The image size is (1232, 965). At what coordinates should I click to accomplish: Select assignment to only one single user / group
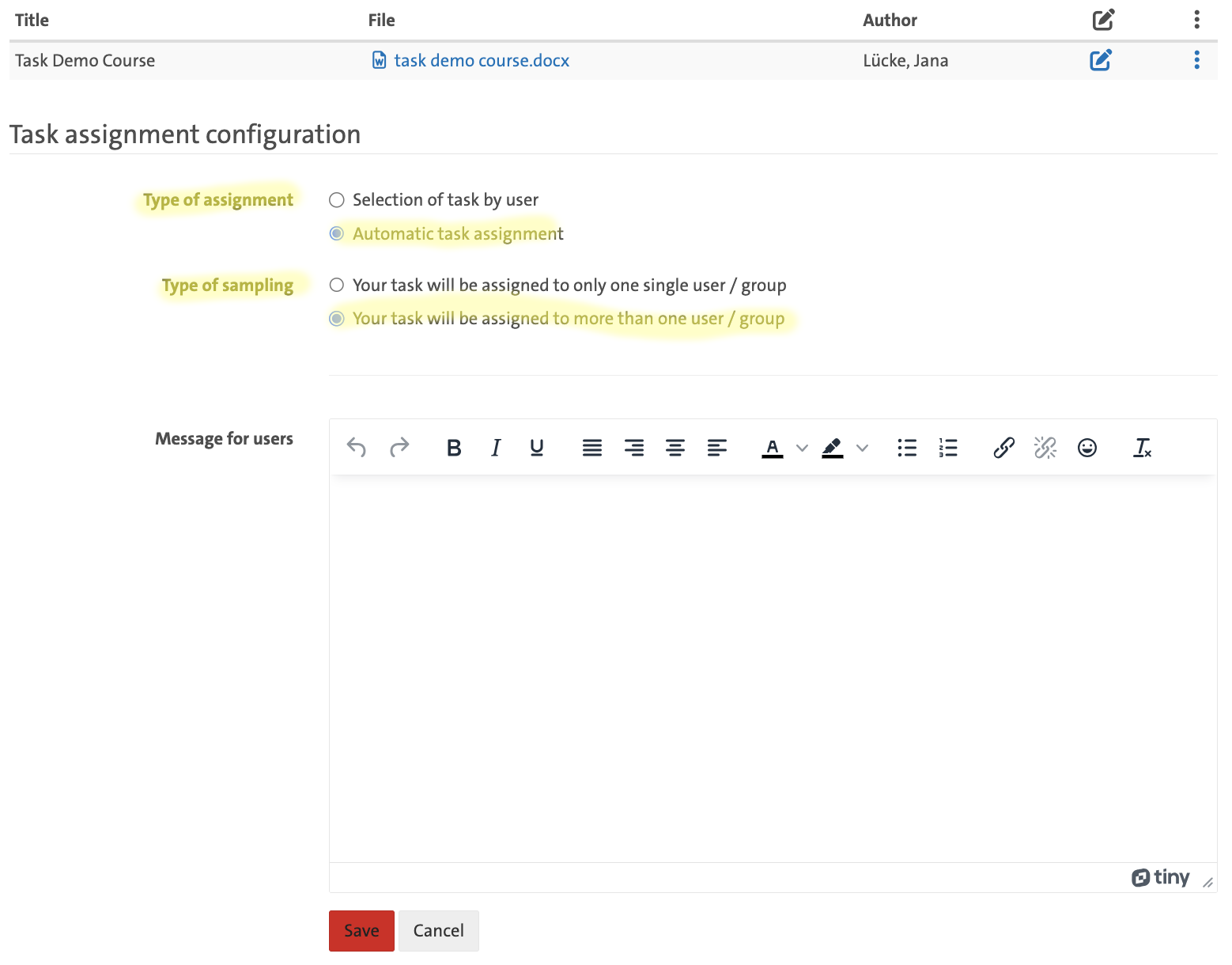(x=337, y=285)
